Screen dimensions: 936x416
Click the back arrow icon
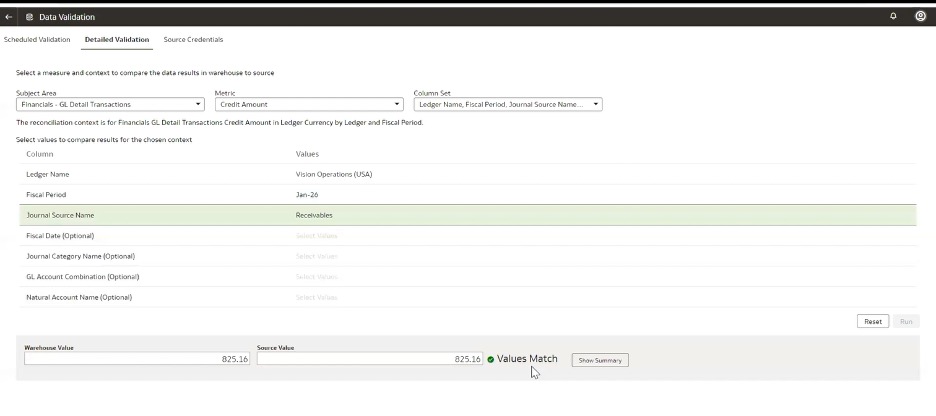[8, 17]
